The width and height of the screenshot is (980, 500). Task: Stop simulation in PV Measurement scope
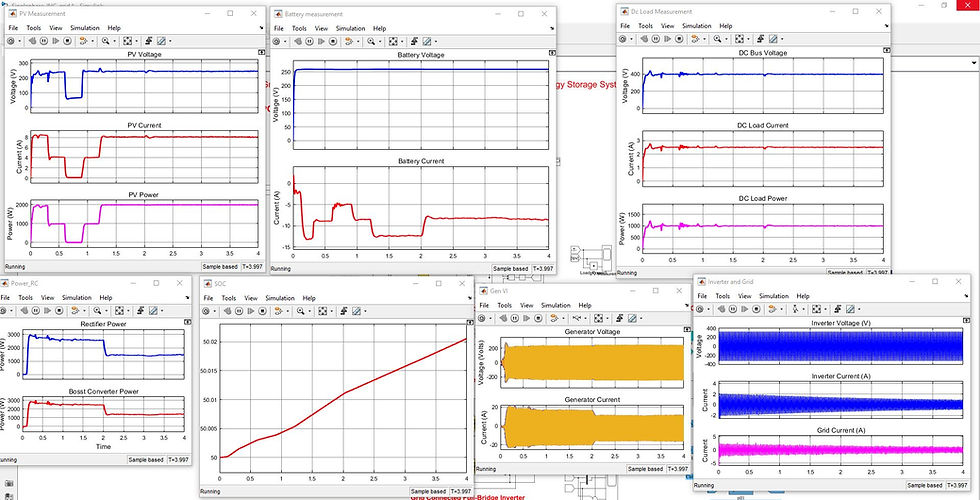pyautogui.click(x=67, y=41)
